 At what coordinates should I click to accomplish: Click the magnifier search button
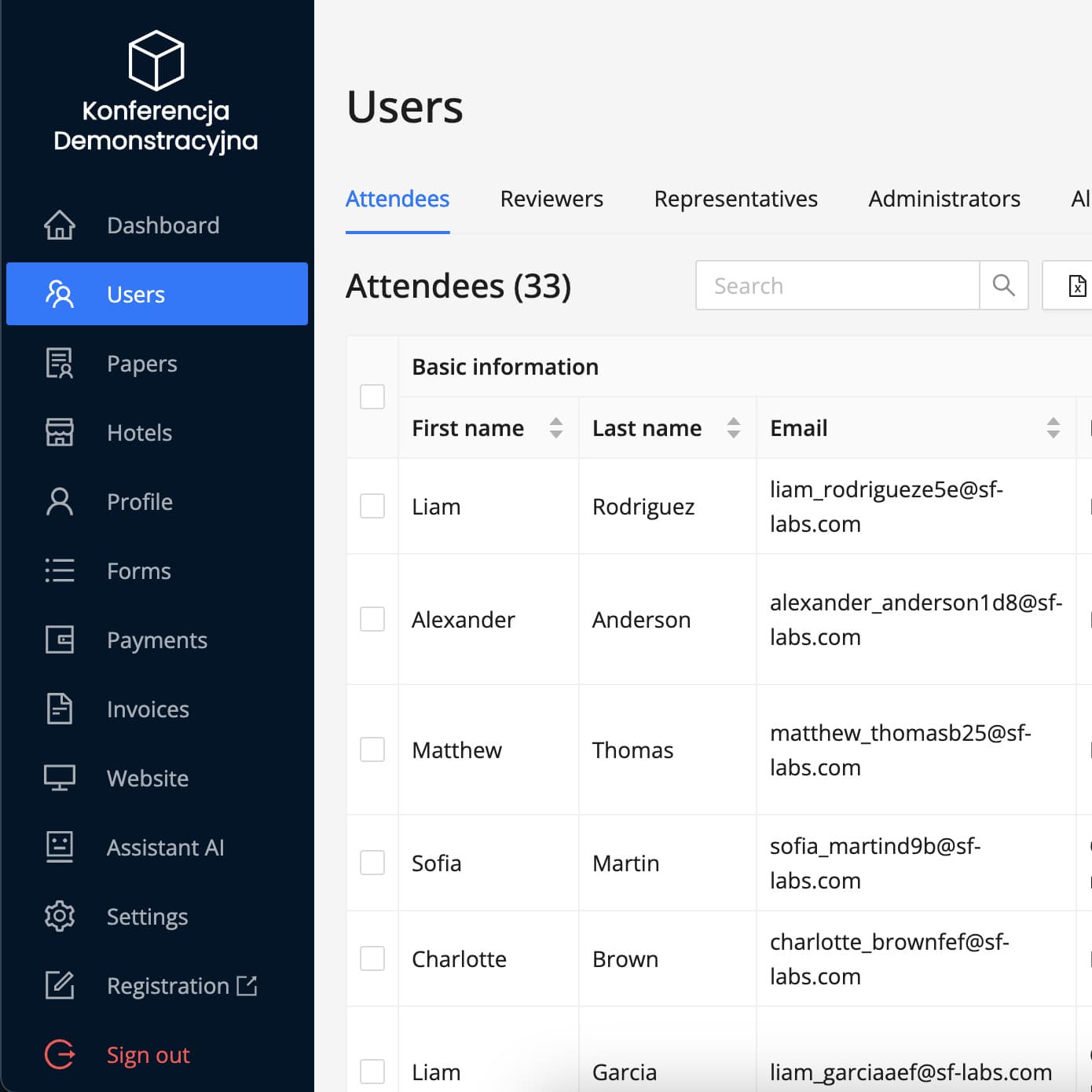[x=1004, y=285]
